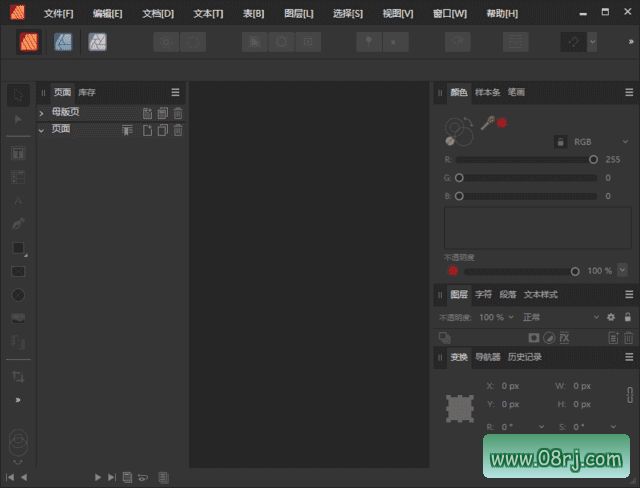Screen dimensions: 640x488
Task: Delete the layer with trash icon
Action: point(629,337)
